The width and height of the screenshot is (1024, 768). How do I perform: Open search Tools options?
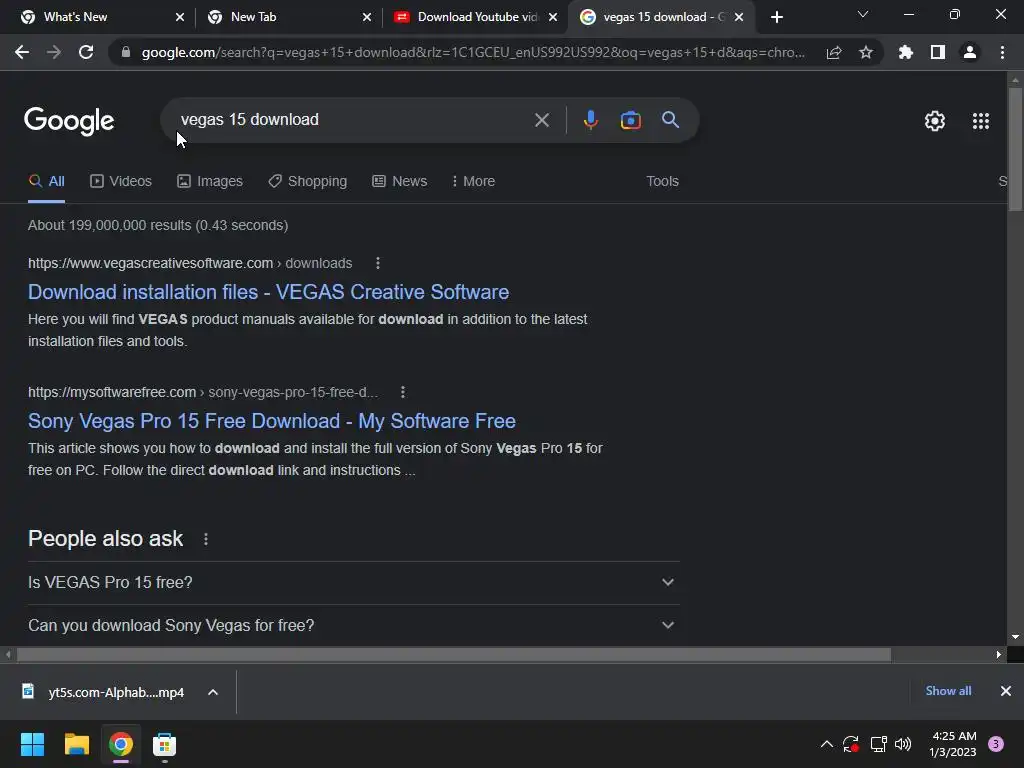[662, 181]
